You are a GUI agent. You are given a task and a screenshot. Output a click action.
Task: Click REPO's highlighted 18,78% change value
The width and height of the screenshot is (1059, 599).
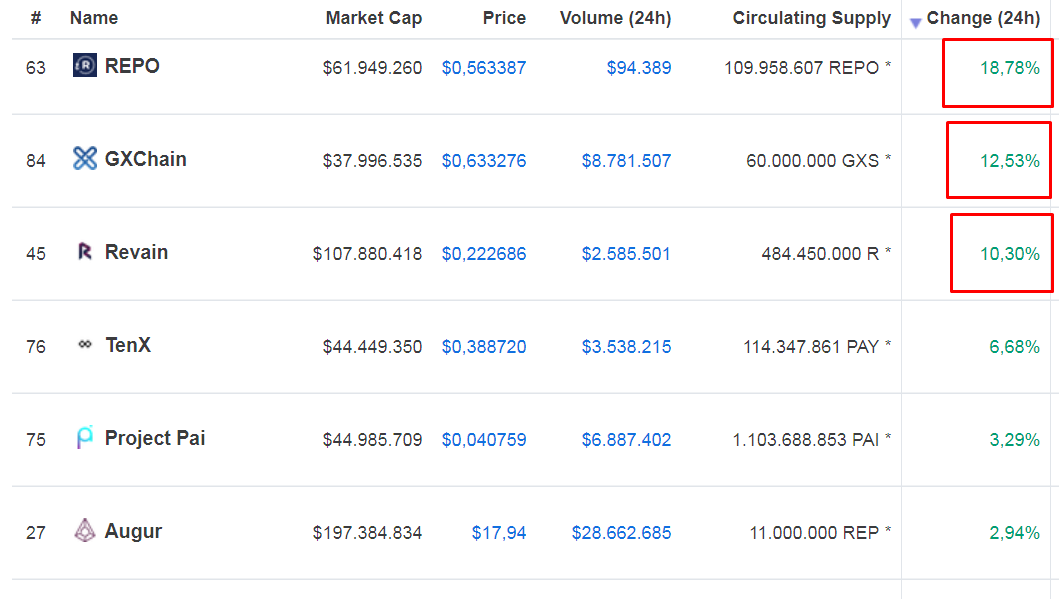(1010, 68)
